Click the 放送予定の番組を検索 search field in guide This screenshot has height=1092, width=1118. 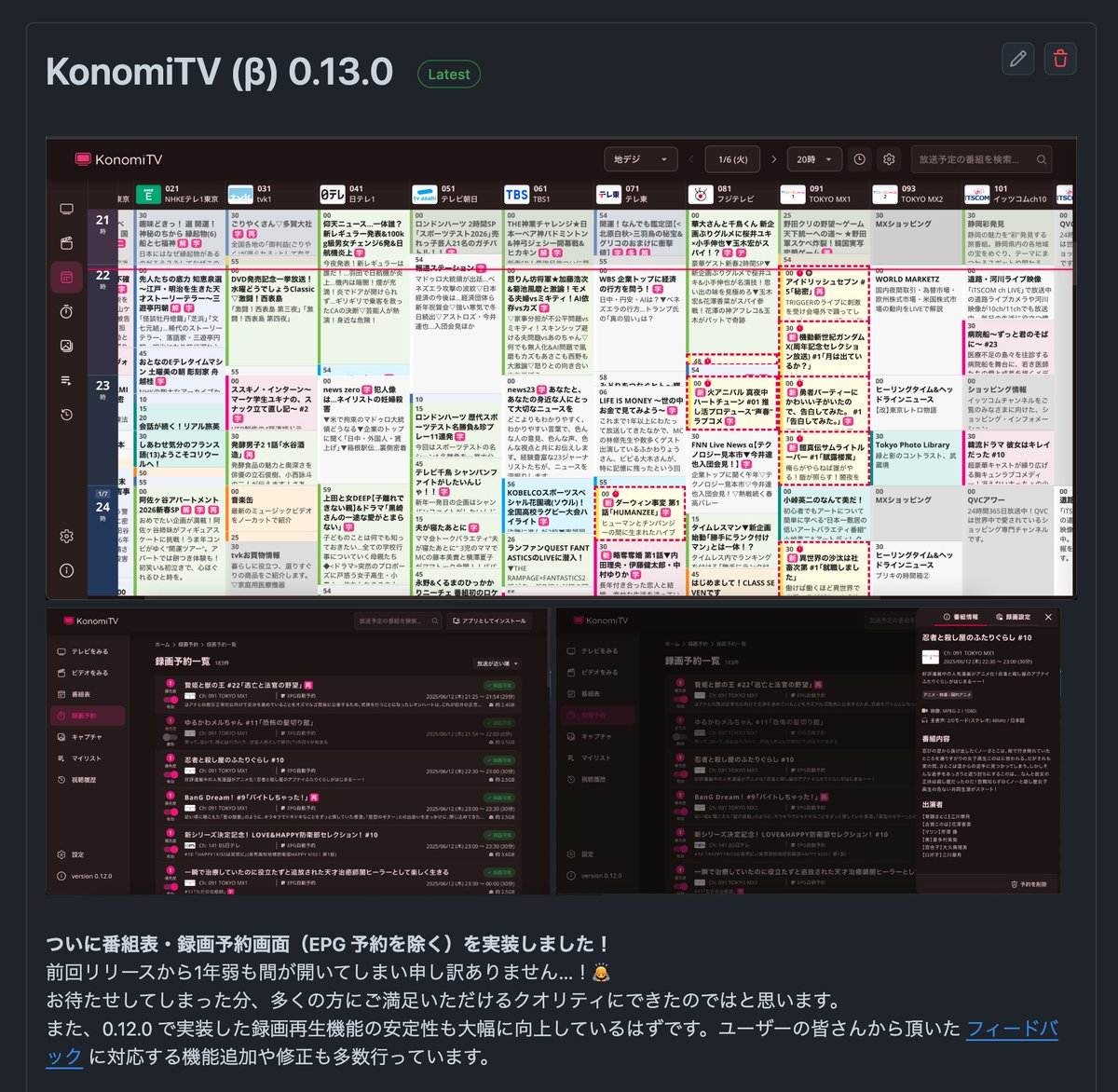pyautogui.click(x=981, y=159)
